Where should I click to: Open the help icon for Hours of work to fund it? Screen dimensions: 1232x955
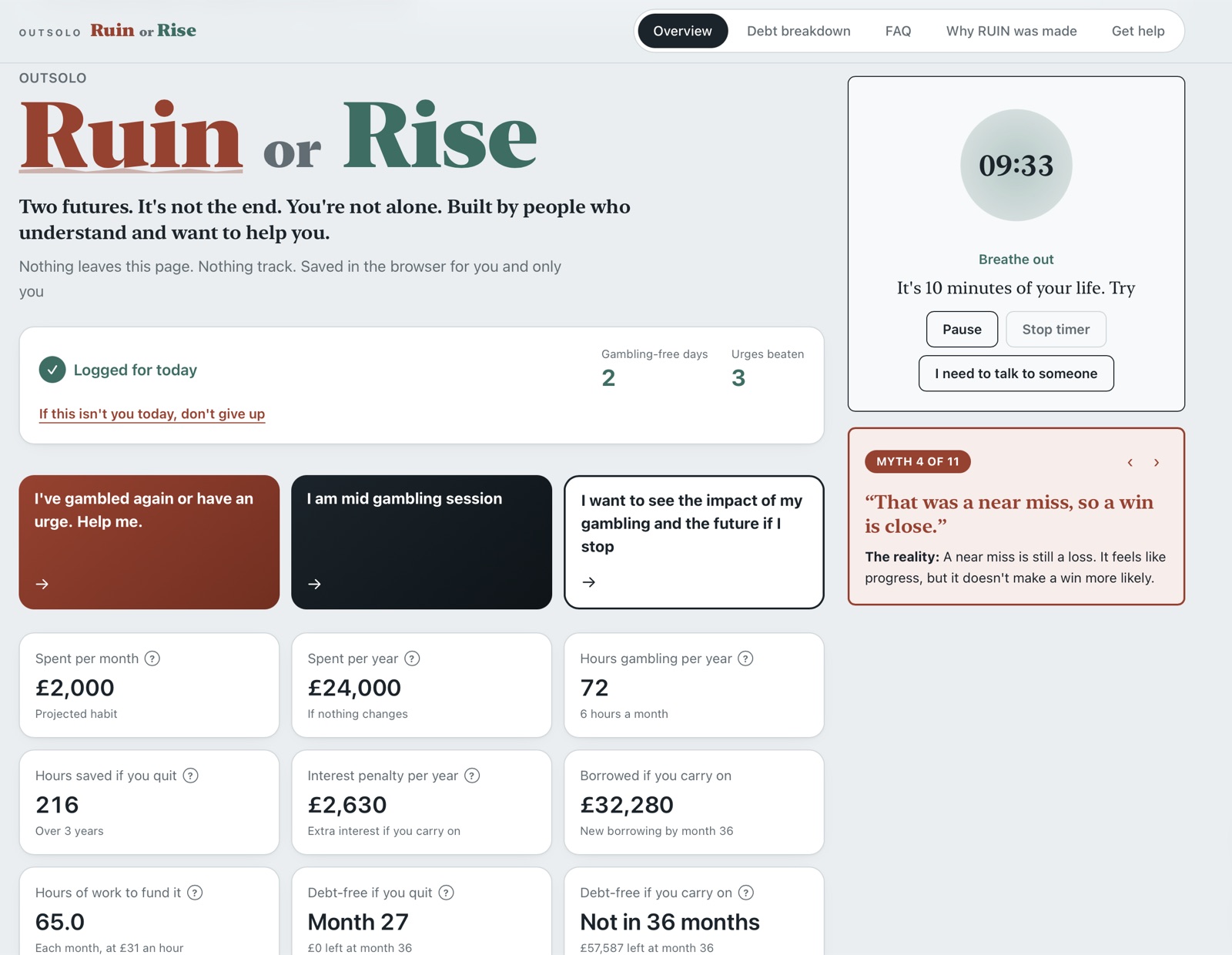(x=196, y=893)
